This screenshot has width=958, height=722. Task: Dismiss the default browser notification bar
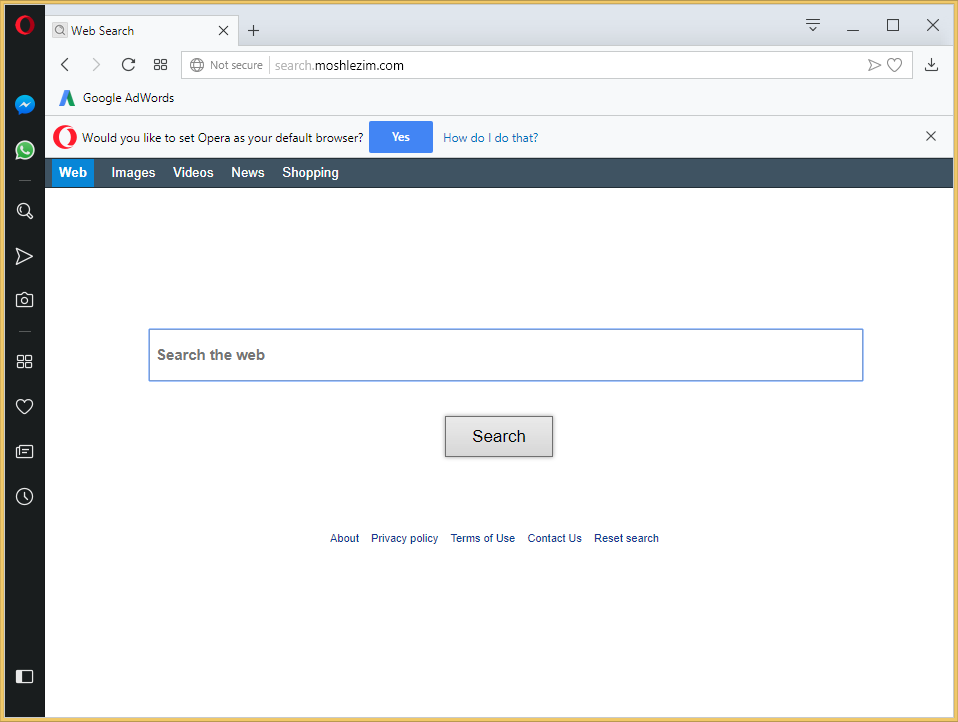931,136
